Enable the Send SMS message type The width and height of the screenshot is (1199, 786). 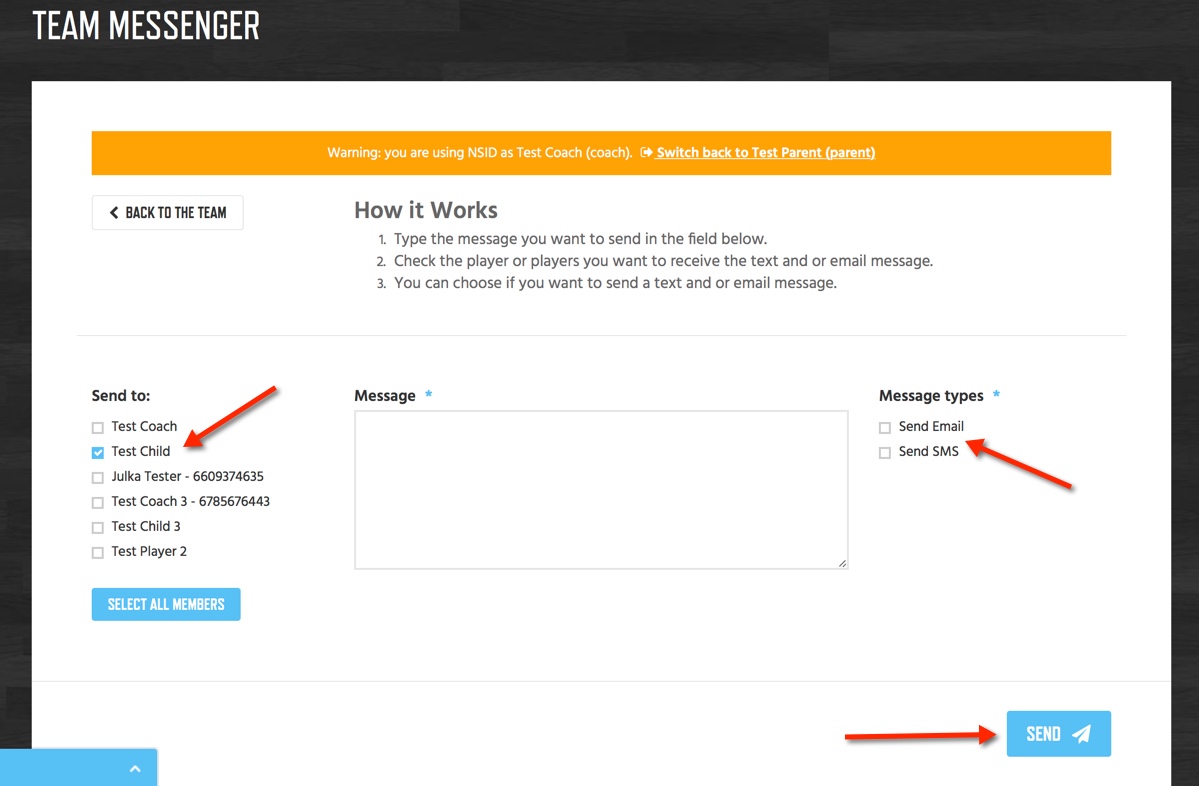[885, 453]
